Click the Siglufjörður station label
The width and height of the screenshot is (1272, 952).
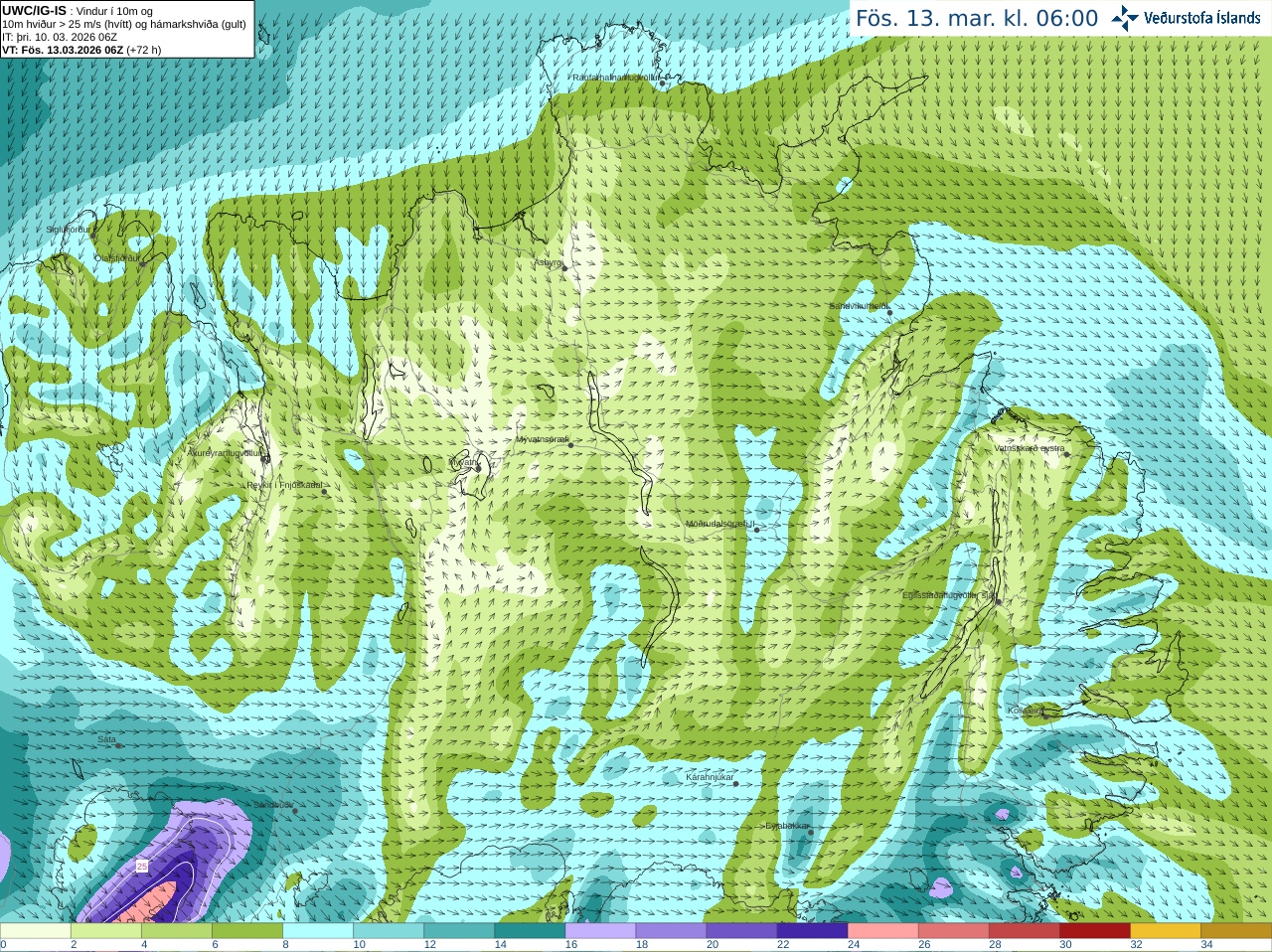pyautogui.click(x=69, y=230)
